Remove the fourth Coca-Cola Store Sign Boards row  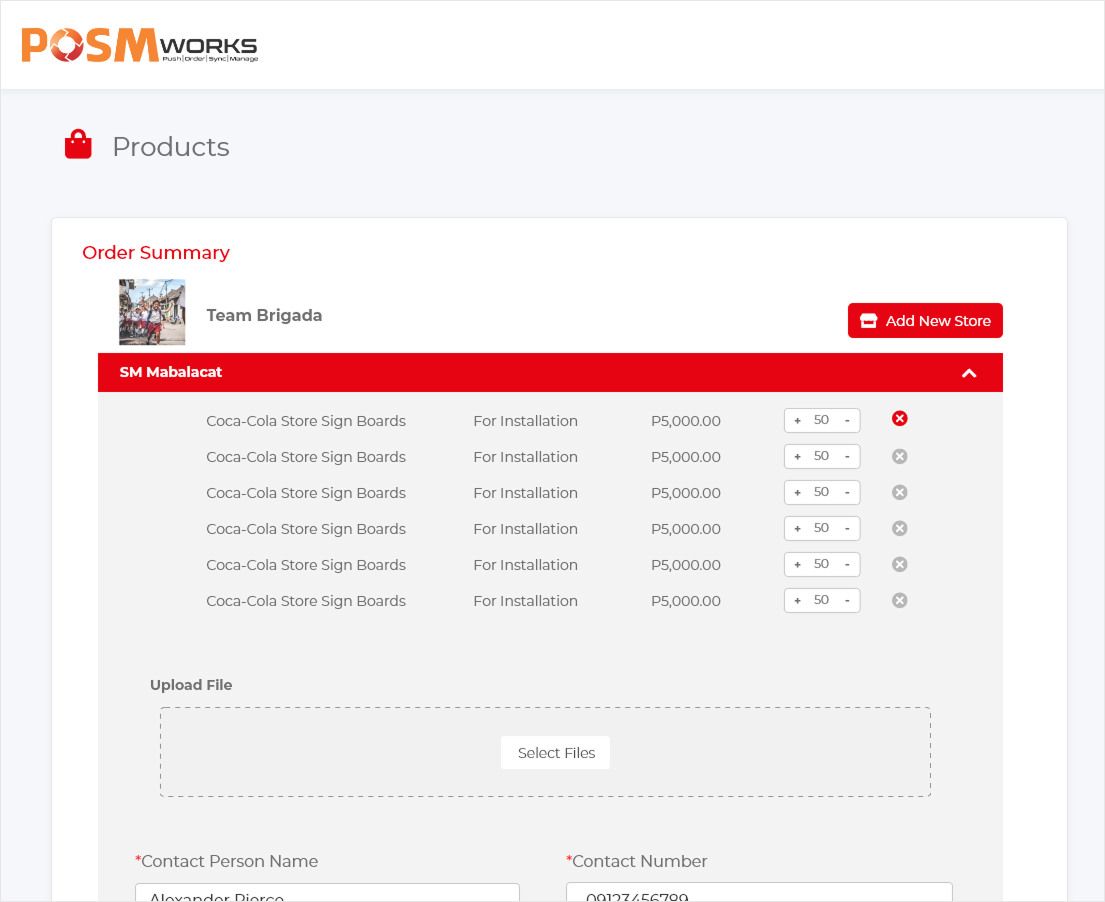(x=899, y=528)
